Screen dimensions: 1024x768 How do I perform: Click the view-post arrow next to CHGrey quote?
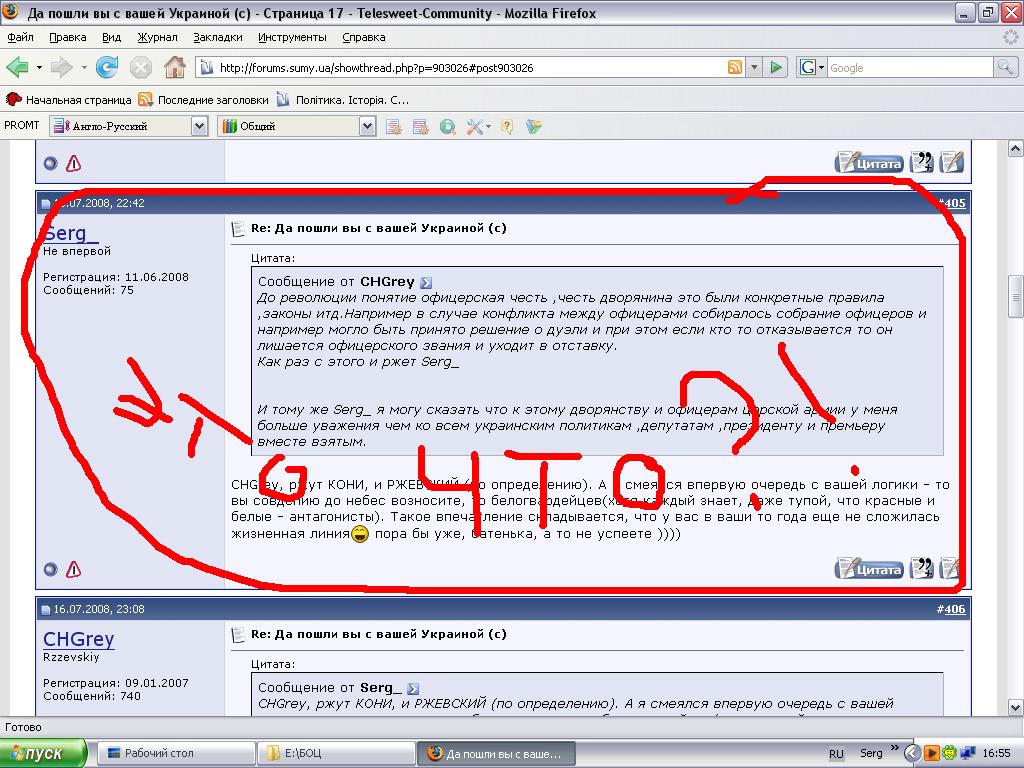click(427, 283)
